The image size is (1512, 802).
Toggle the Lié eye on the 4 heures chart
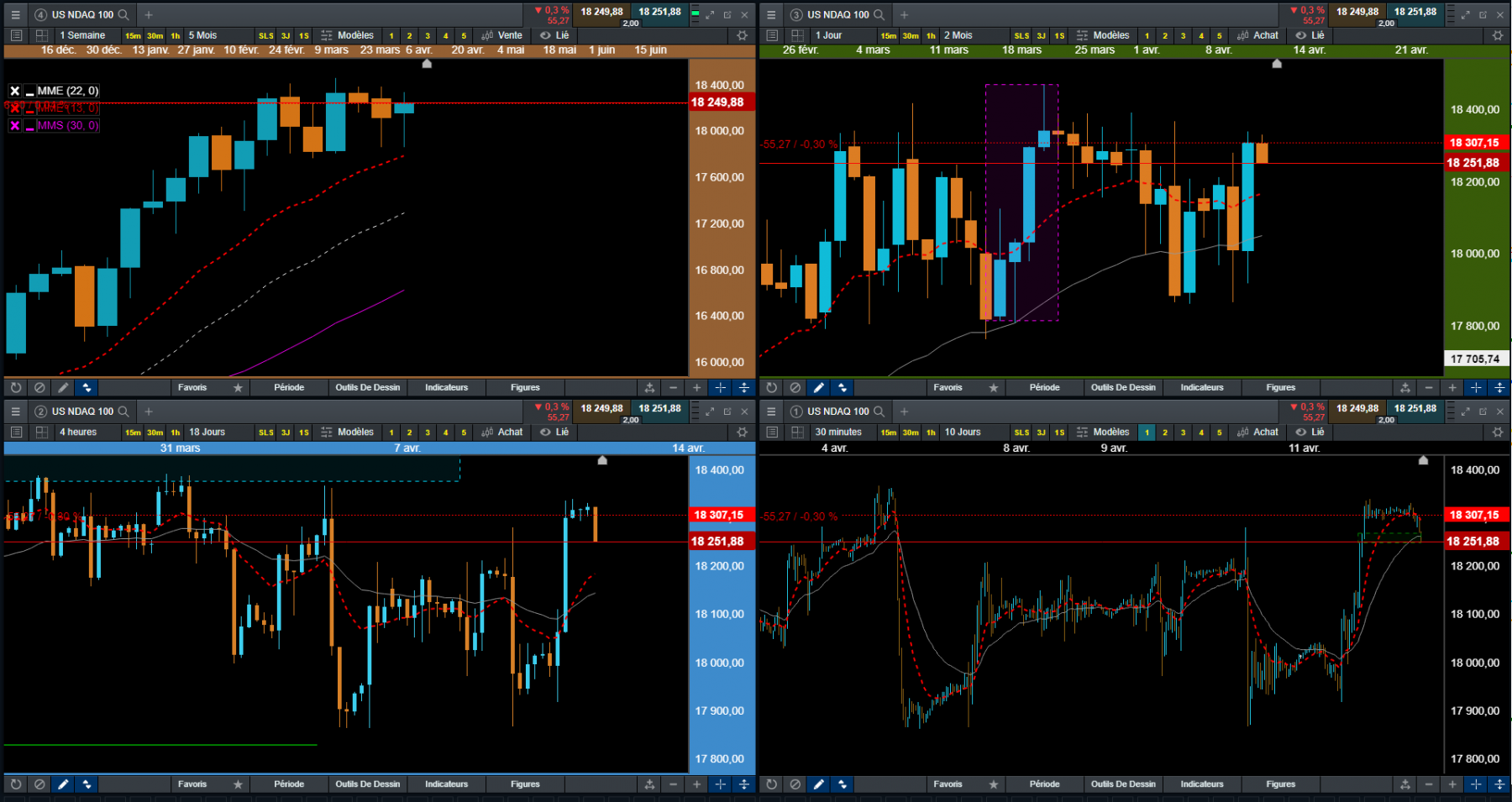pos(554,432)
